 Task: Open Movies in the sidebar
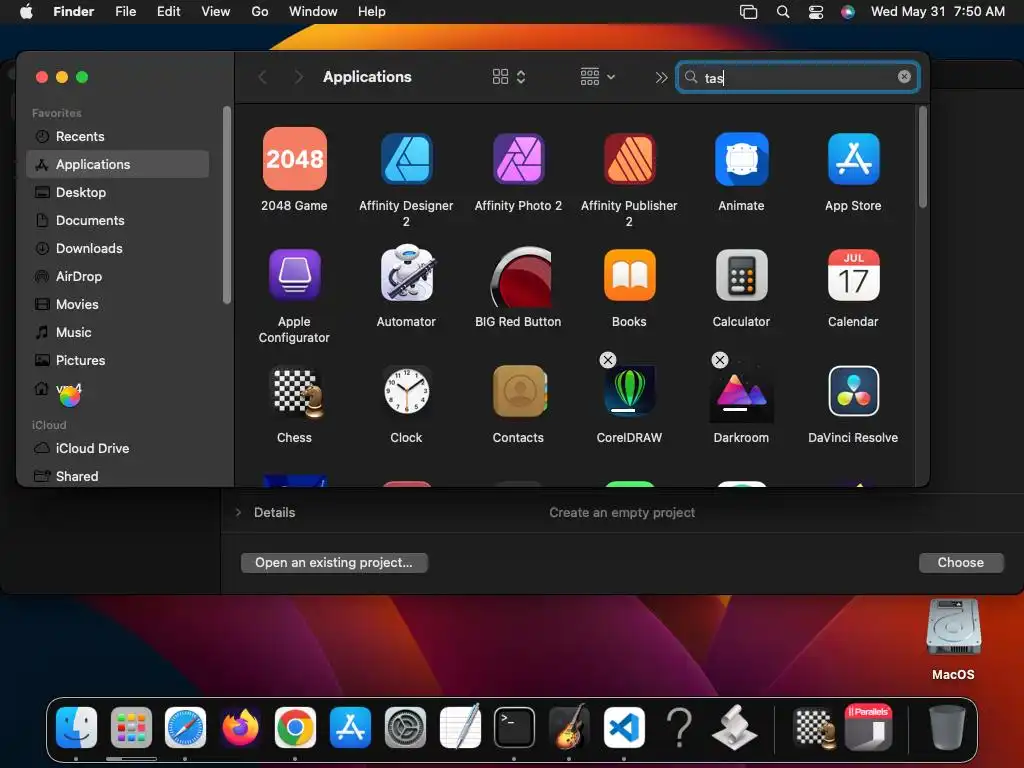118,305
